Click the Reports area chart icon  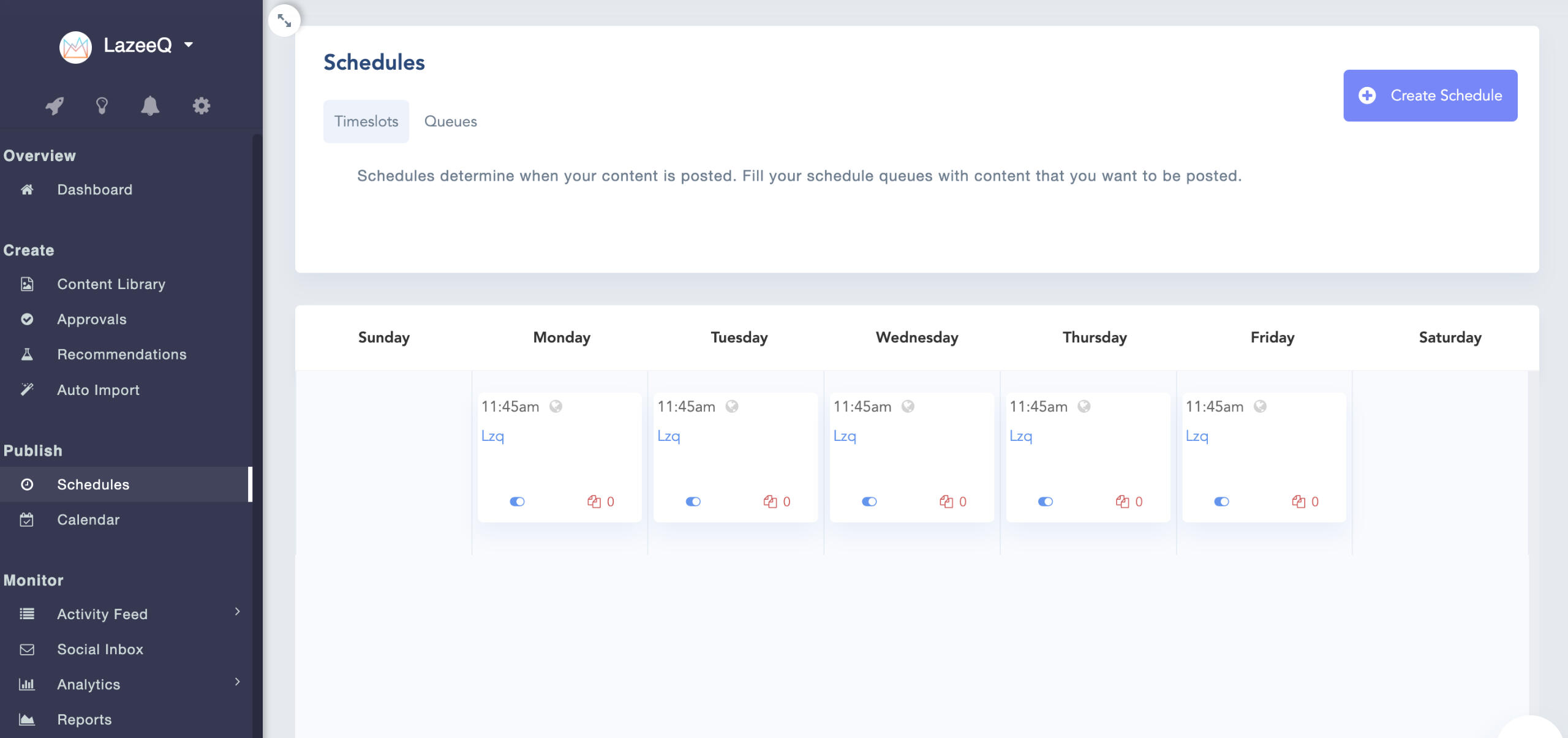[27, 719]
